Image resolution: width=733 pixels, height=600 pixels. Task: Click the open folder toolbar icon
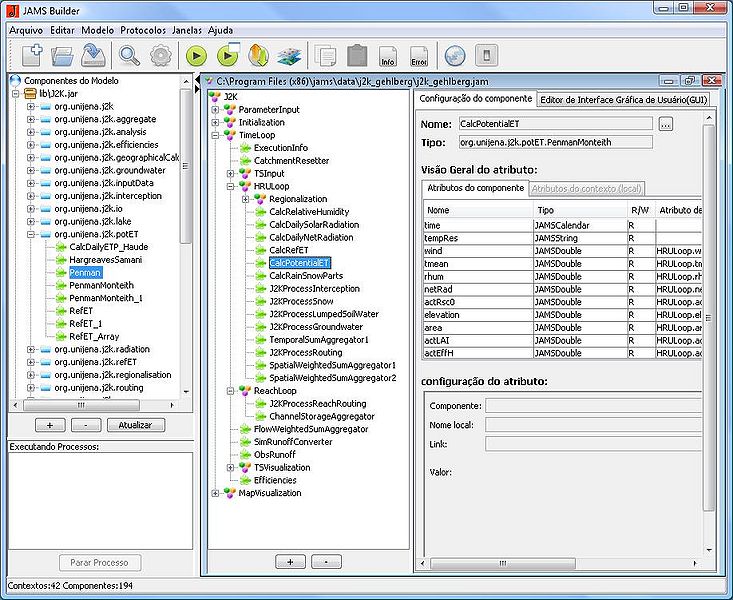[x=63, y=56]
